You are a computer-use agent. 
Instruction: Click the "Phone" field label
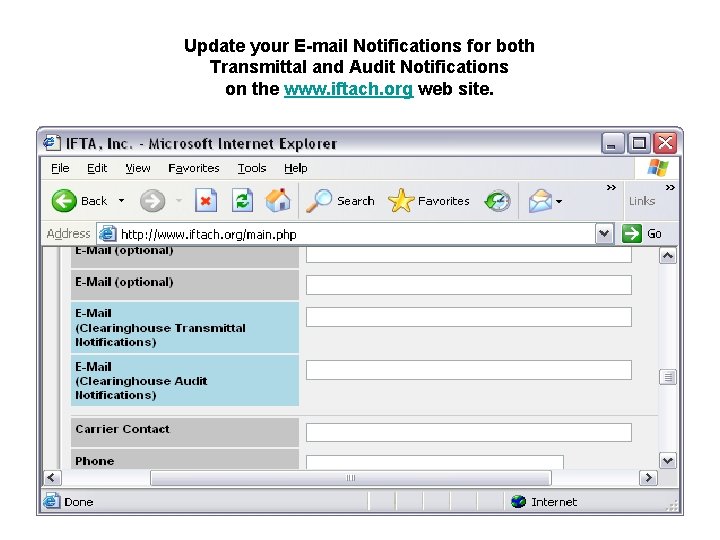(x=95, y=461)
